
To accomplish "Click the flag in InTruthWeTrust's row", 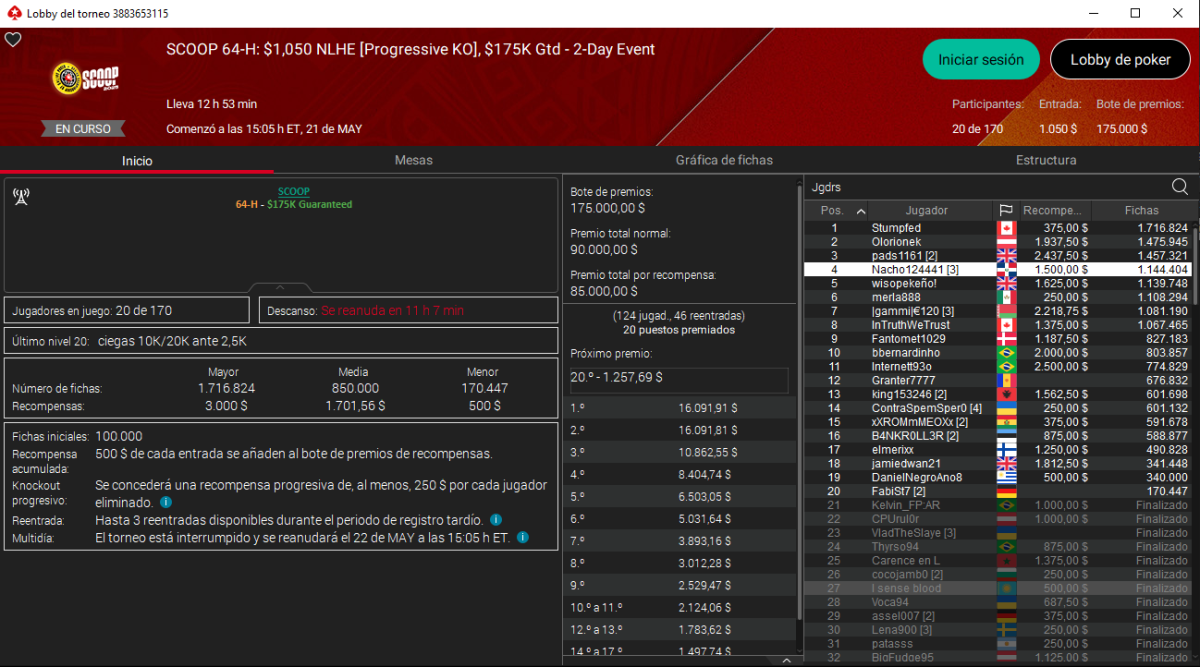I will click(x=1006, y=325).
